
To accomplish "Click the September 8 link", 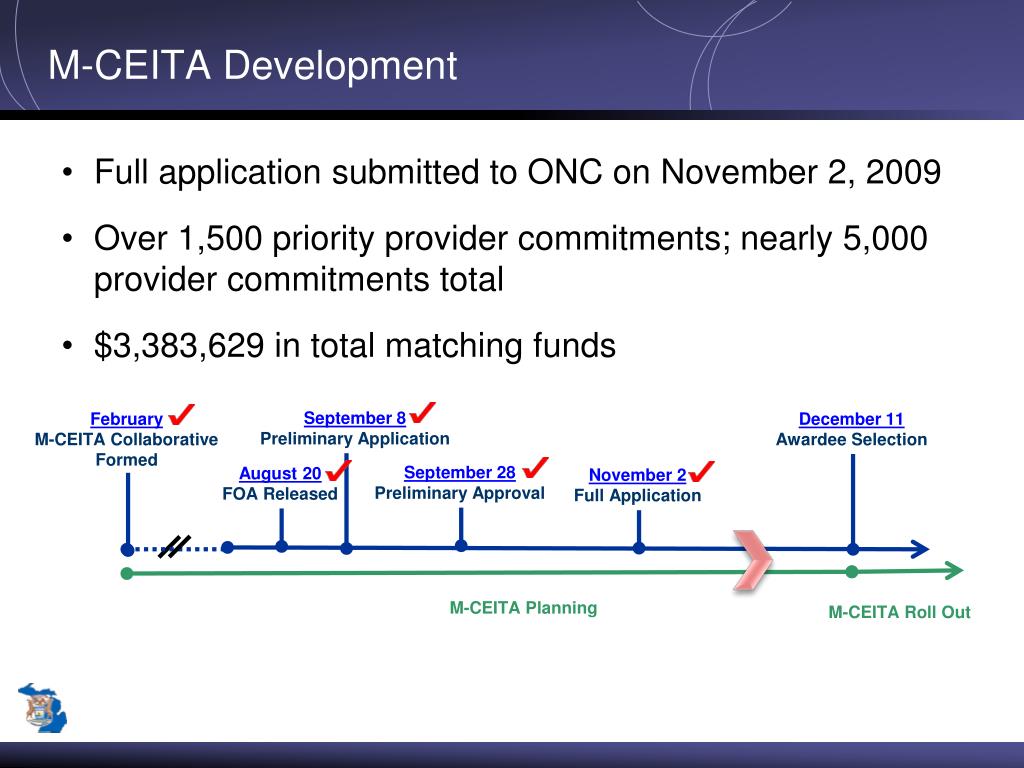I will (355, 418).
